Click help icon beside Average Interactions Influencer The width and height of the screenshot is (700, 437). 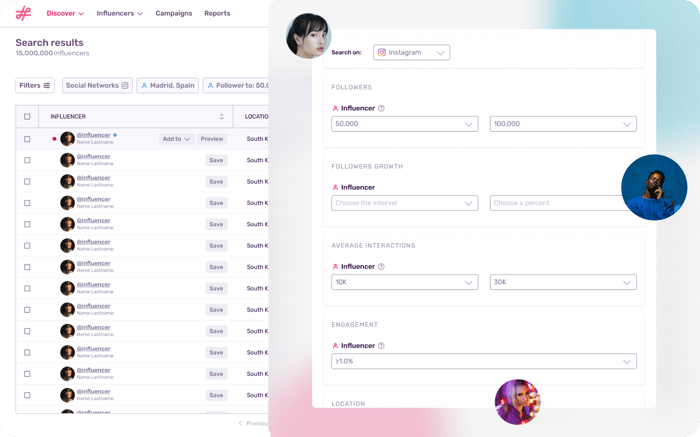click(382, 267)
